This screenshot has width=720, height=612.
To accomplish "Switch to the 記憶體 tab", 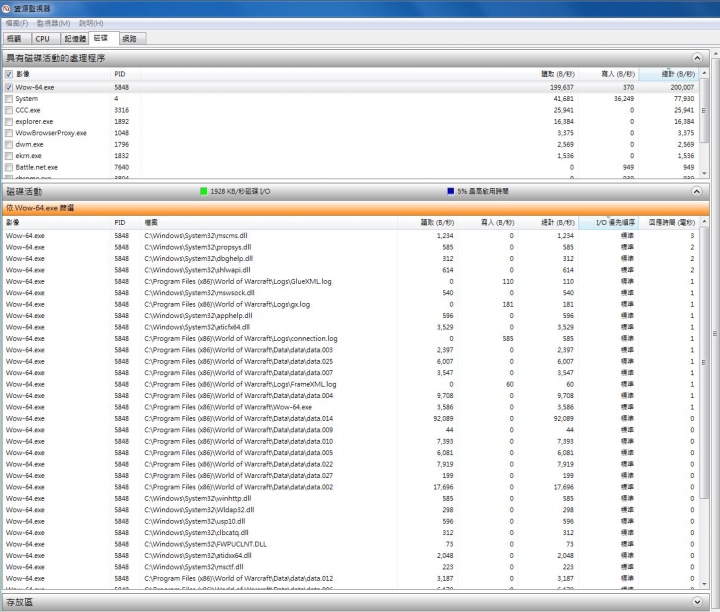I will (x=75, y=39).
